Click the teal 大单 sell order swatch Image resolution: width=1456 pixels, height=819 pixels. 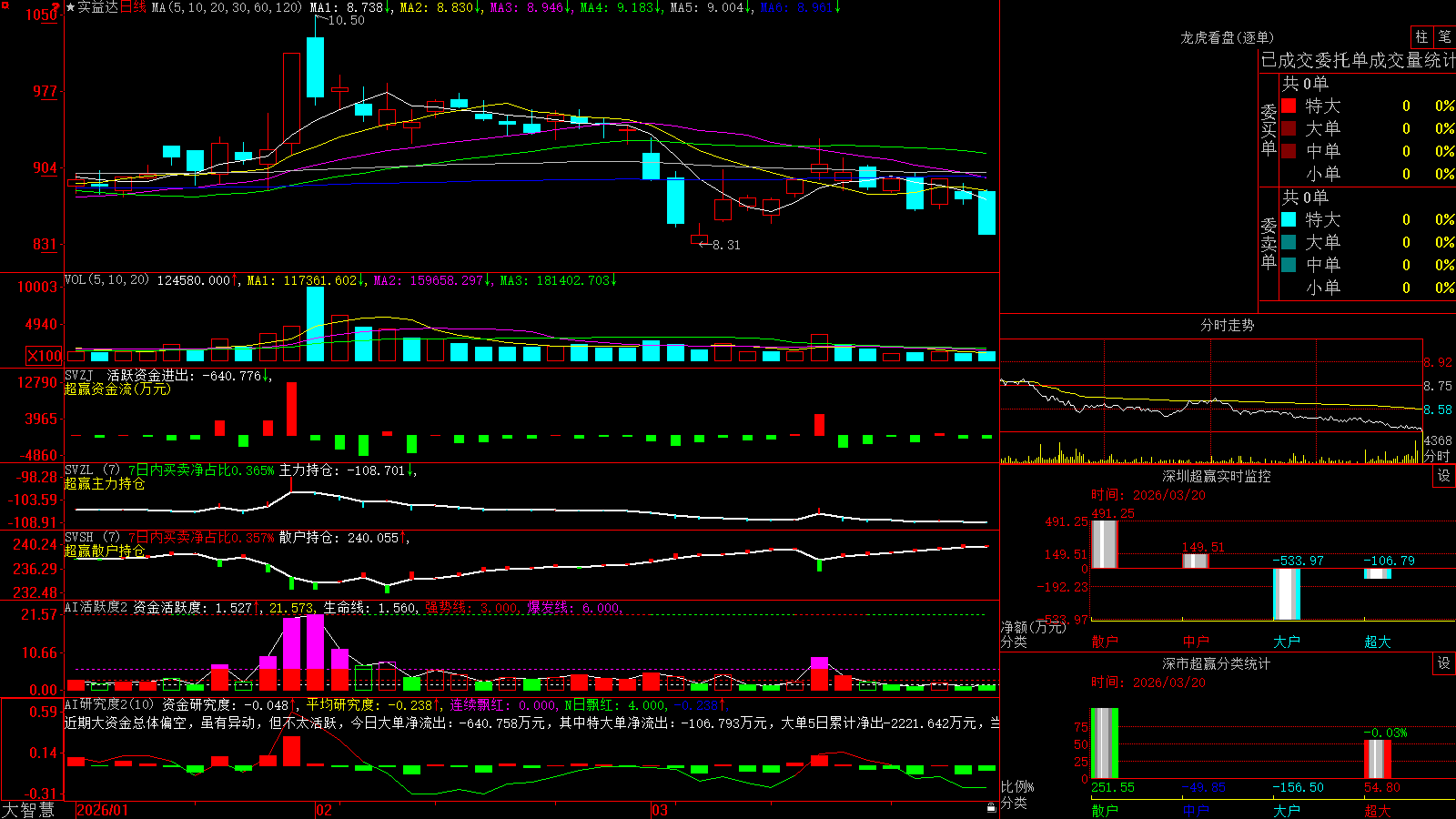click(x=1289, y=242)
